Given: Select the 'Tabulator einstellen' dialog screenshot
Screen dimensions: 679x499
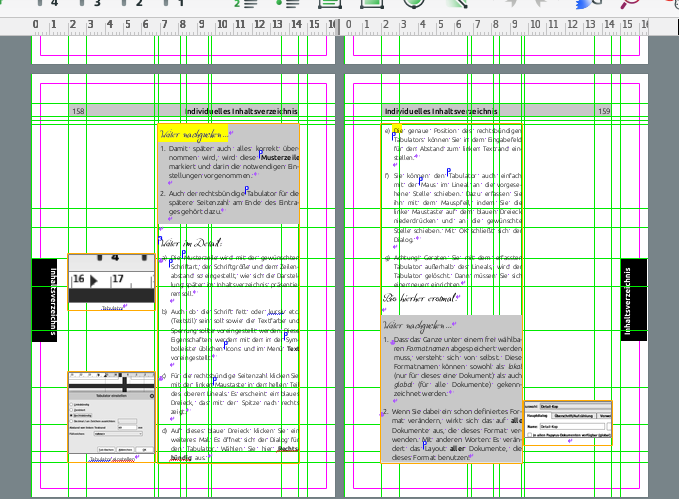Looking at the screenshot, I should 110,412.
